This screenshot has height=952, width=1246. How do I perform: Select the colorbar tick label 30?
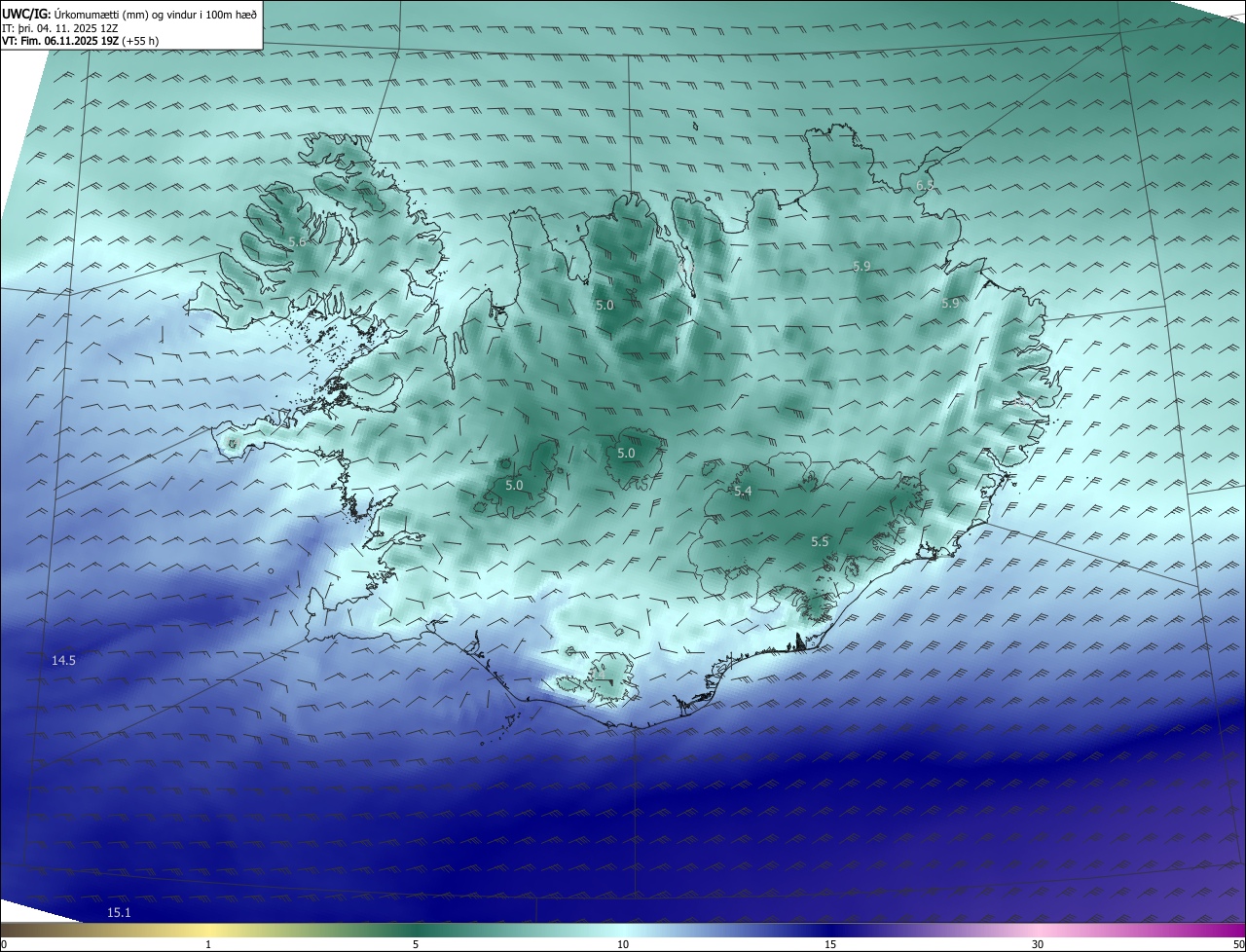pos(1038,944)
